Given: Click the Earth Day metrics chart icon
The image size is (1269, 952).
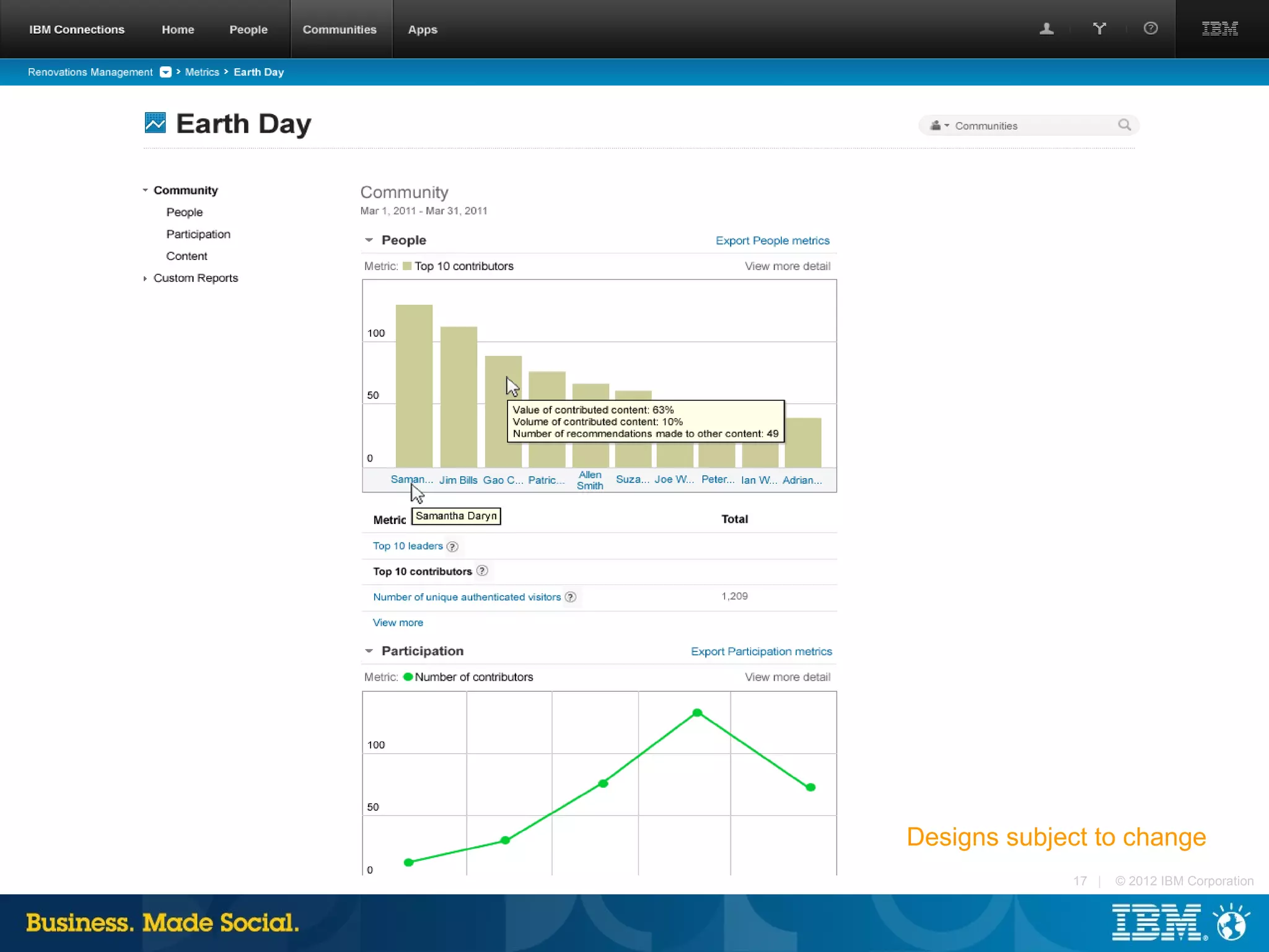Looking at the screenshot, I should click(155, 123).
